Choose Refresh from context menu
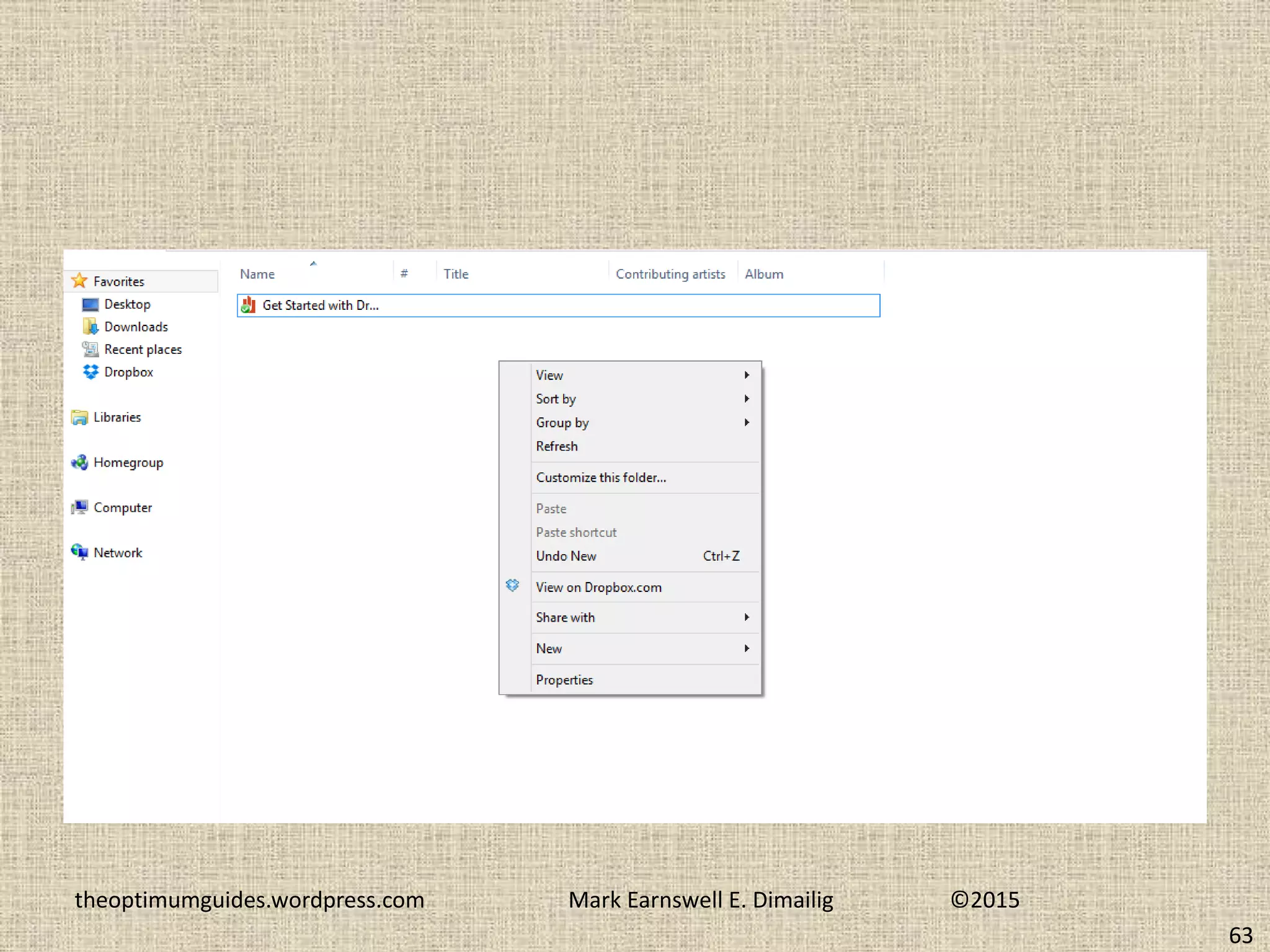Image resolution: width=1270 pixels, height=952 pixels. coord(557,446)
